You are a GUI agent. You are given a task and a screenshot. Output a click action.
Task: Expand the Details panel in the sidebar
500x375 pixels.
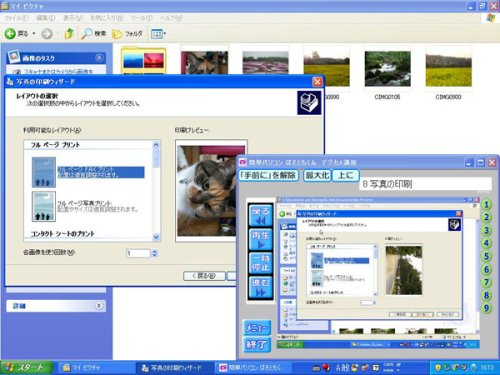[x=99, y=305]
